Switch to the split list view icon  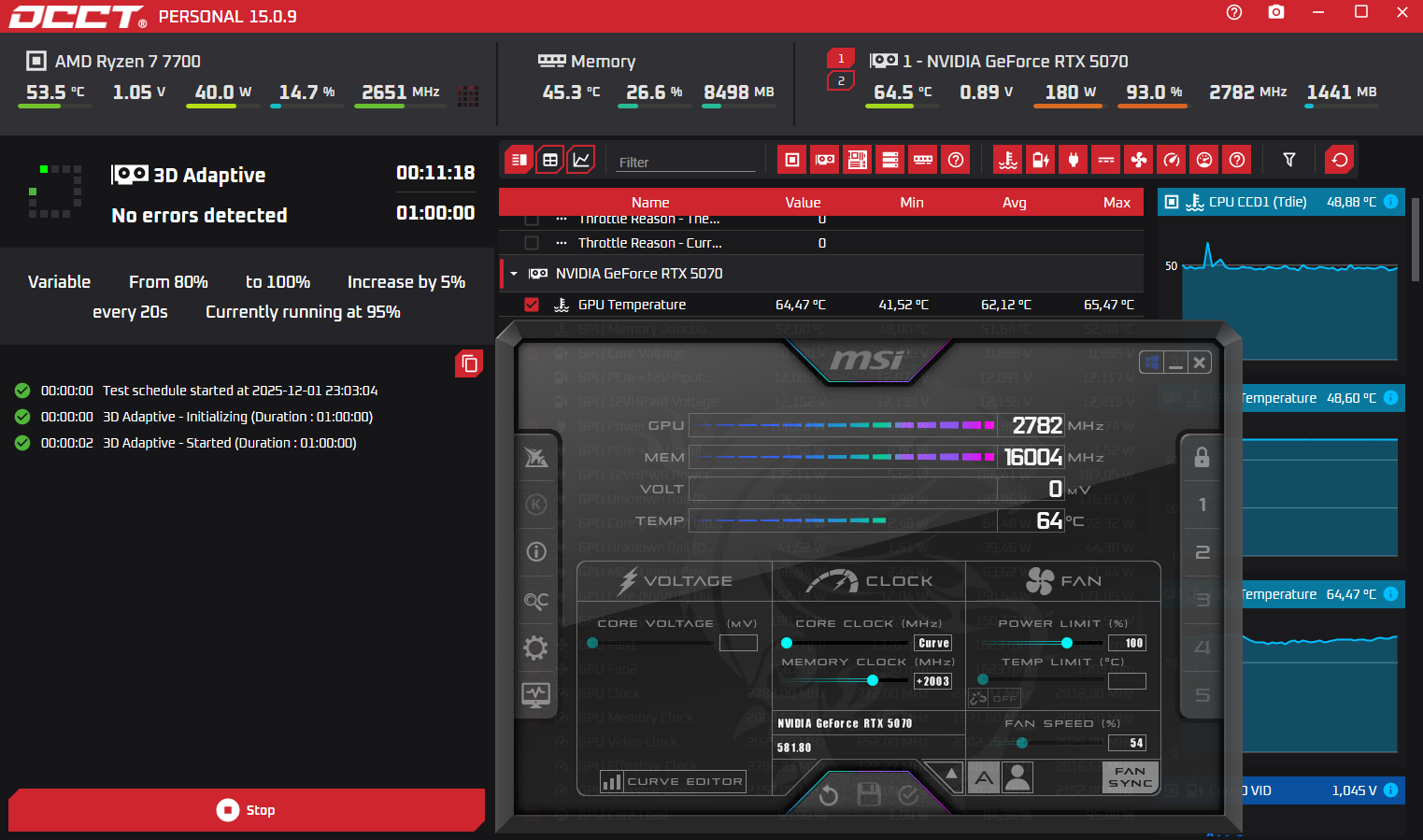519,160
